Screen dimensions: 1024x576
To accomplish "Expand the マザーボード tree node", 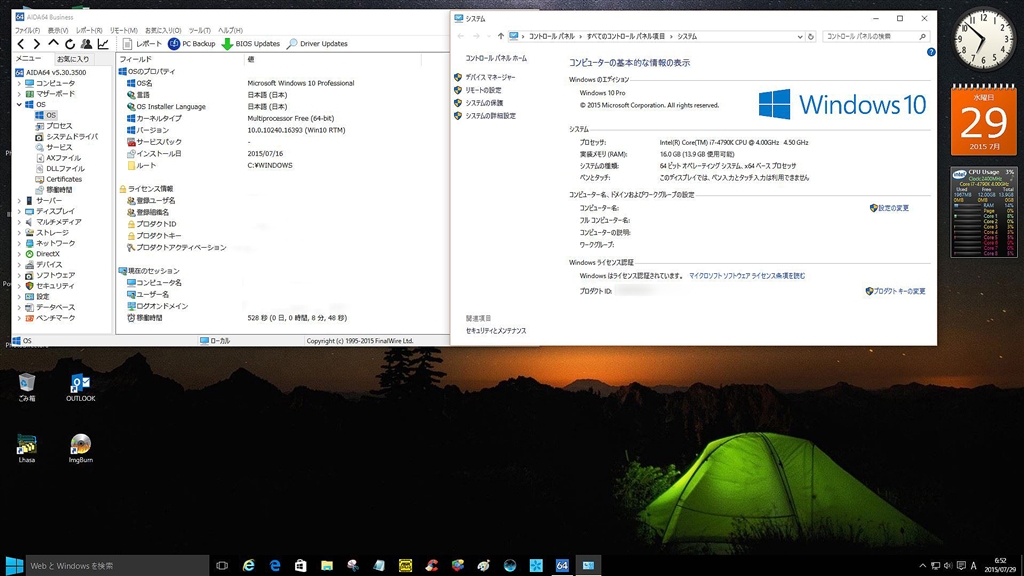I will pyautogui.click(x=19, y=94).
